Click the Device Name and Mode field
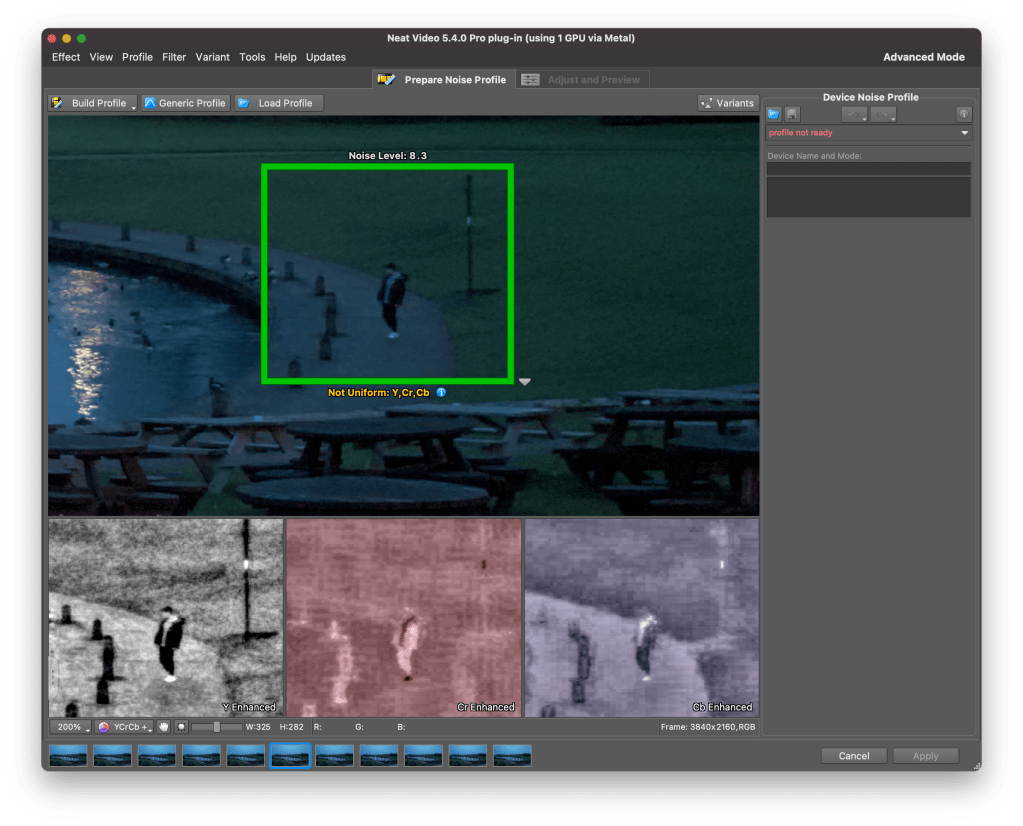 click(x=868, y=169)
